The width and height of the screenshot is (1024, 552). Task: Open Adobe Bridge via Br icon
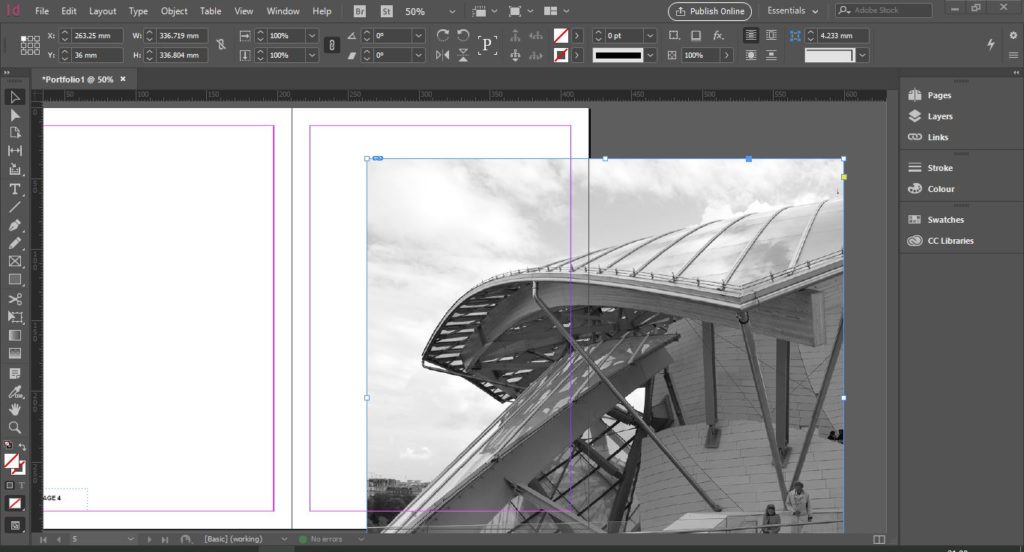[359, 11]
